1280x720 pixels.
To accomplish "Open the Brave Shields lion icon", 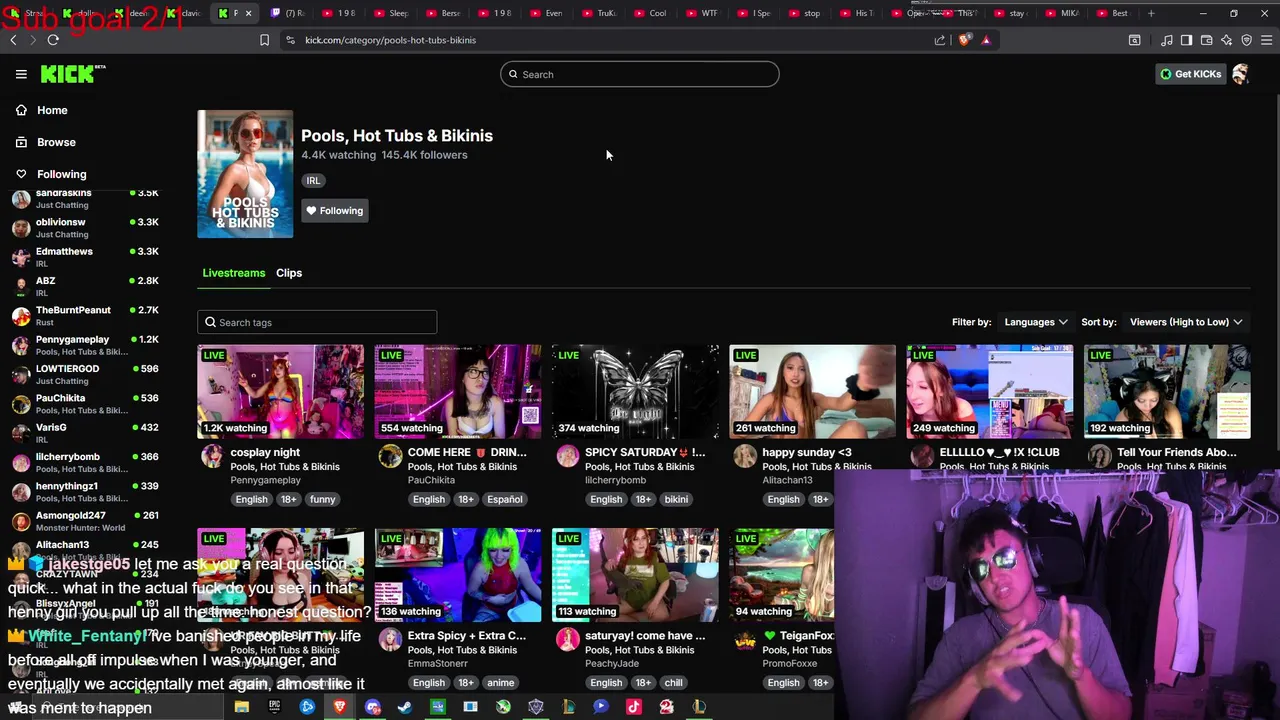I will coord(964,40).
